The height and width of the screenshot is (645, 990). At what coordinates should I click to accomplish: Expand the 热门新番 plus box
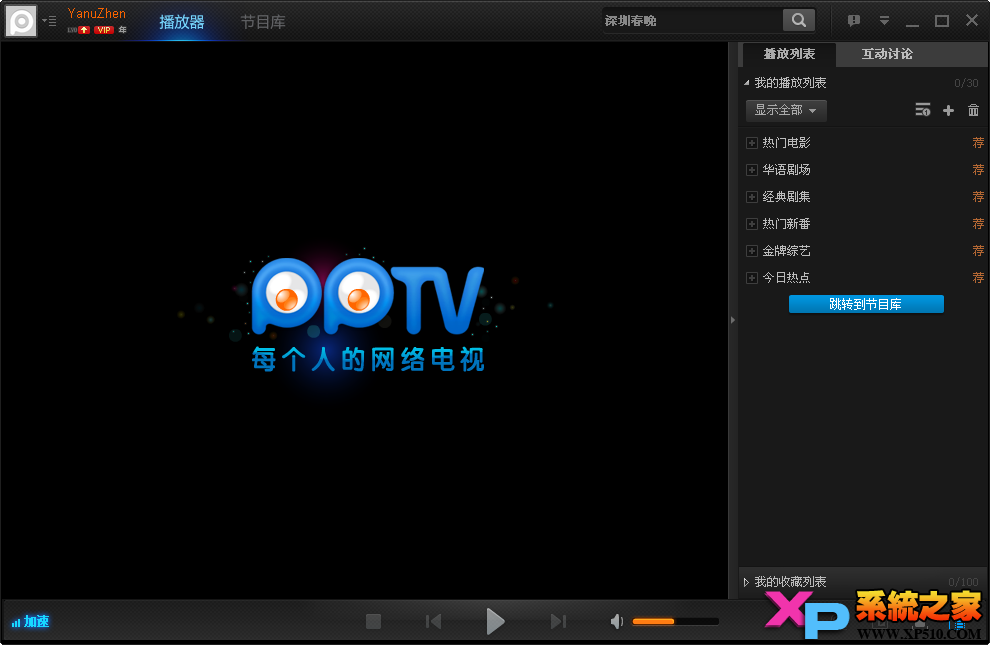click(751, 224)
